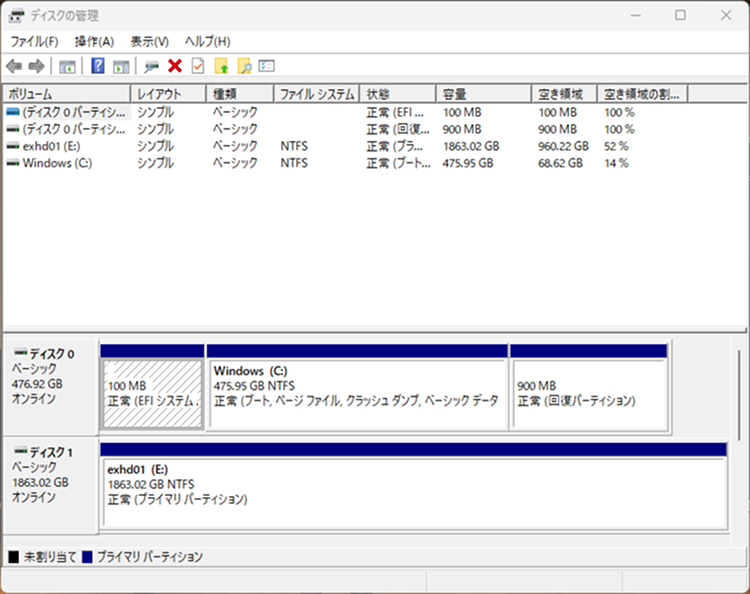Open the ファイル(F) menu
This screenshot has height=594, width=750.
tap(34, 41)
